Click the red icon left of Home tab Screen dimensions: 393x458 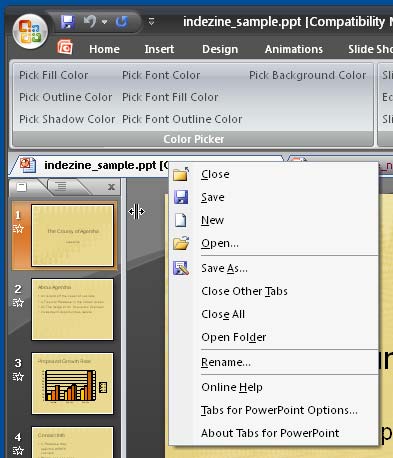click(65, 47)
